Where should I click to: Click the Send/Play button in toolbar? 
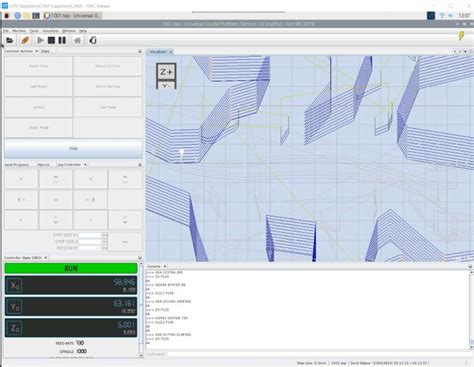click(x=40, y=40)
